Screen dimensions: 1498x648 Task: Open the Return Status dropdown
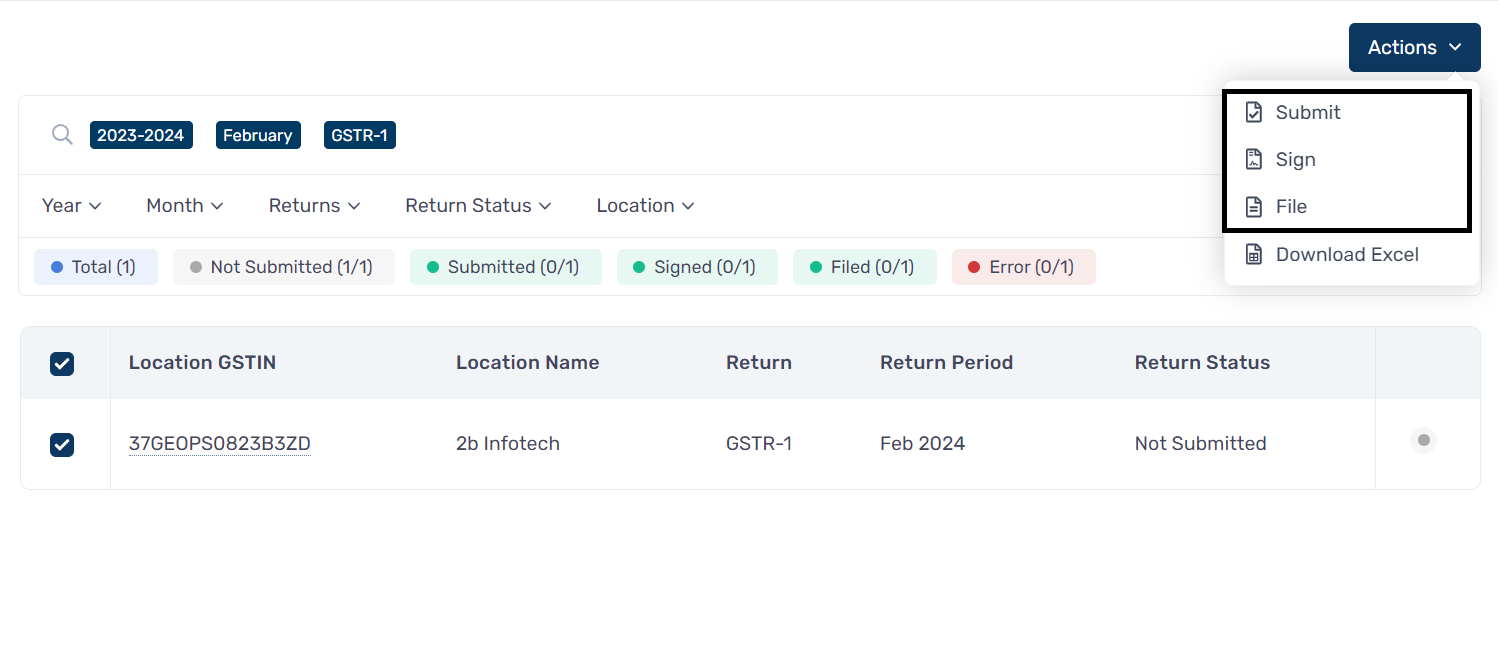tap(477, 206)
